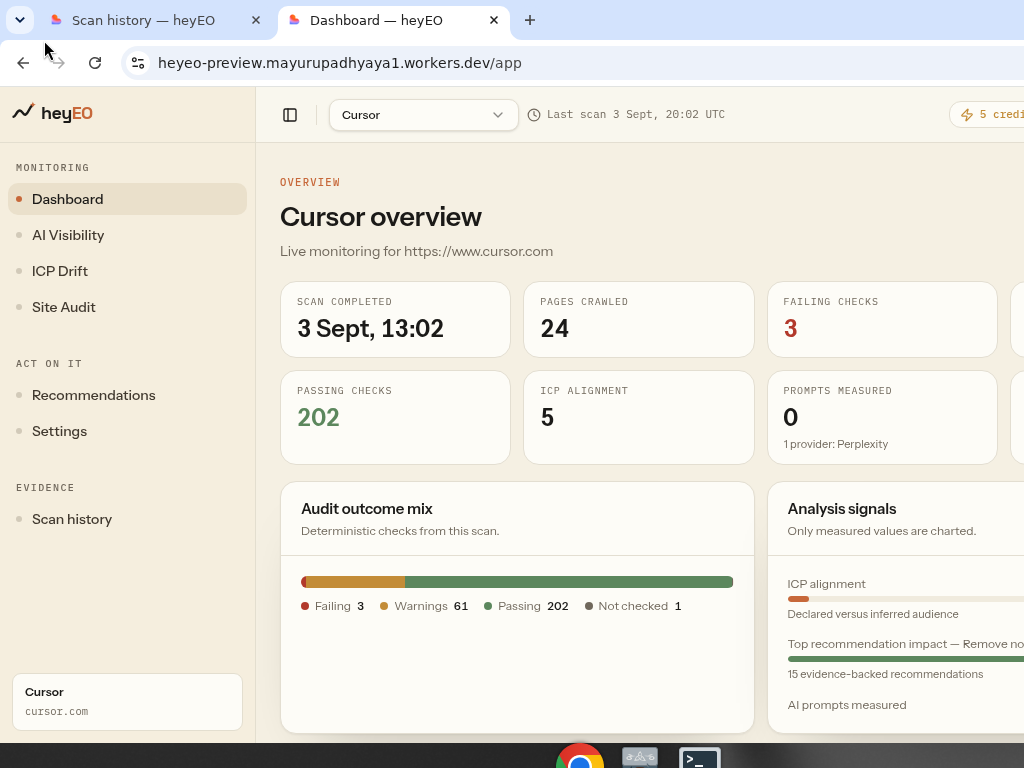
Task: Click the Cursor cursor.com site card
Action: coord(127,702)
